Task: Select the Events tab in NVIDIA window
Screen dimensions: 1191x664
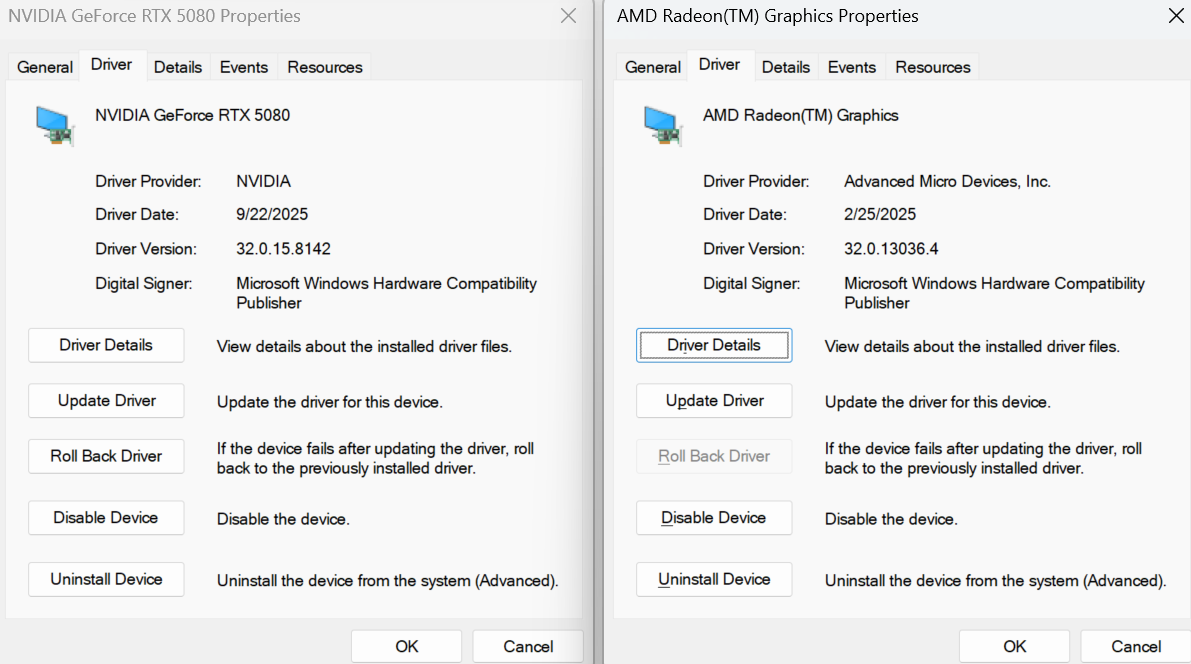Action: 244,67
